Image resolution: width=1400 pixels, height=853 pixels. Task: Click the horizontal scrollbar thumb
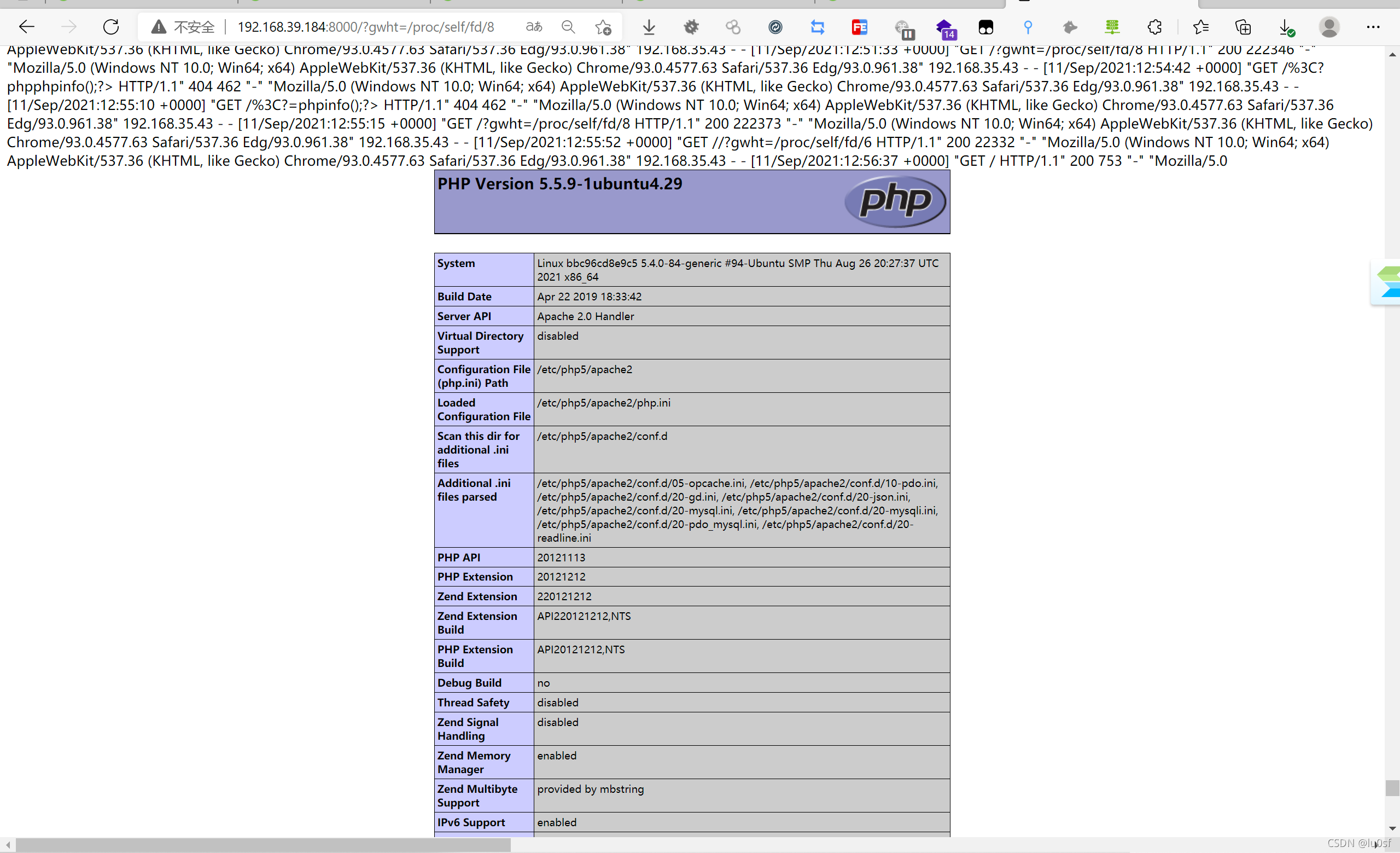click(x=262, y=845)
